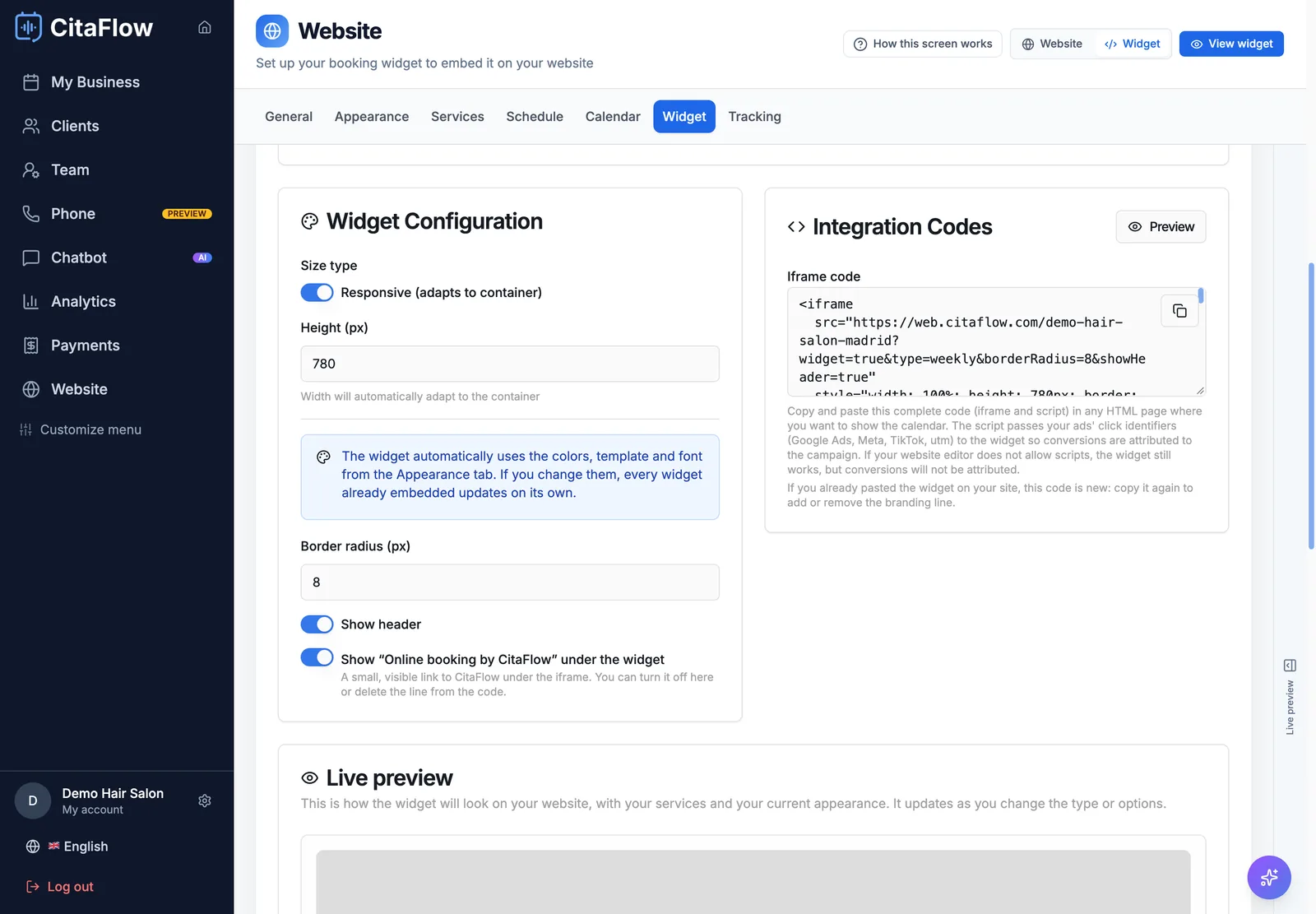Click the Website page globe header icon
The width and height of the screenshot is (1316, 914).
tap(272, 31)
